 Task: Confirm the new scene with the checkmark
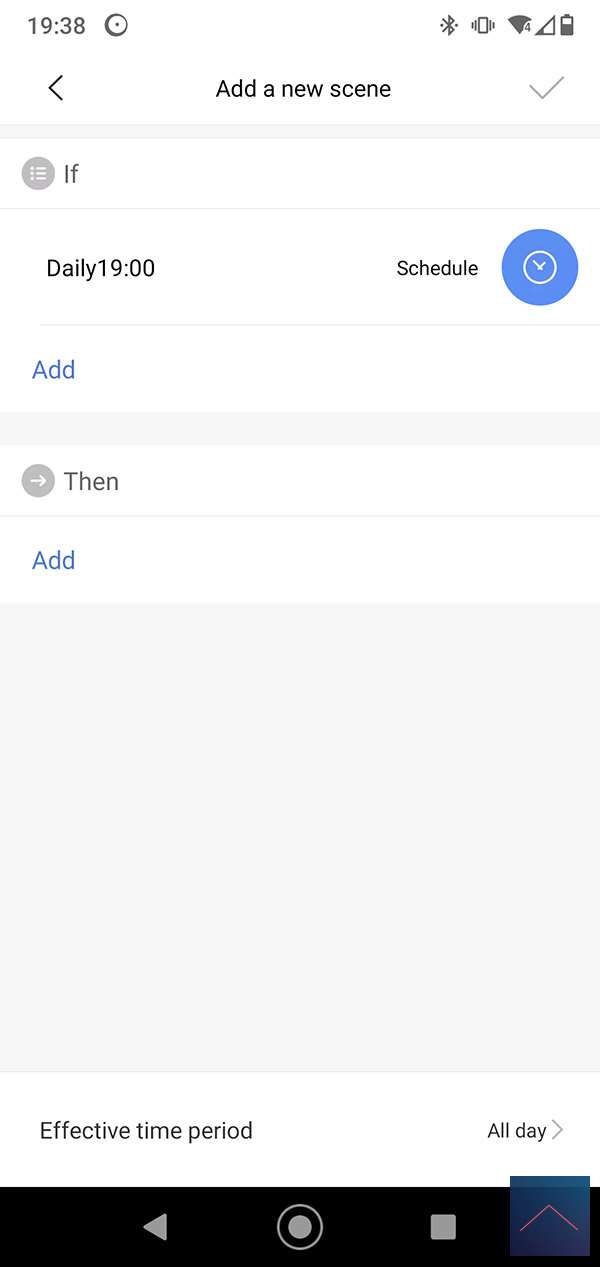click(x=546, y=88)
